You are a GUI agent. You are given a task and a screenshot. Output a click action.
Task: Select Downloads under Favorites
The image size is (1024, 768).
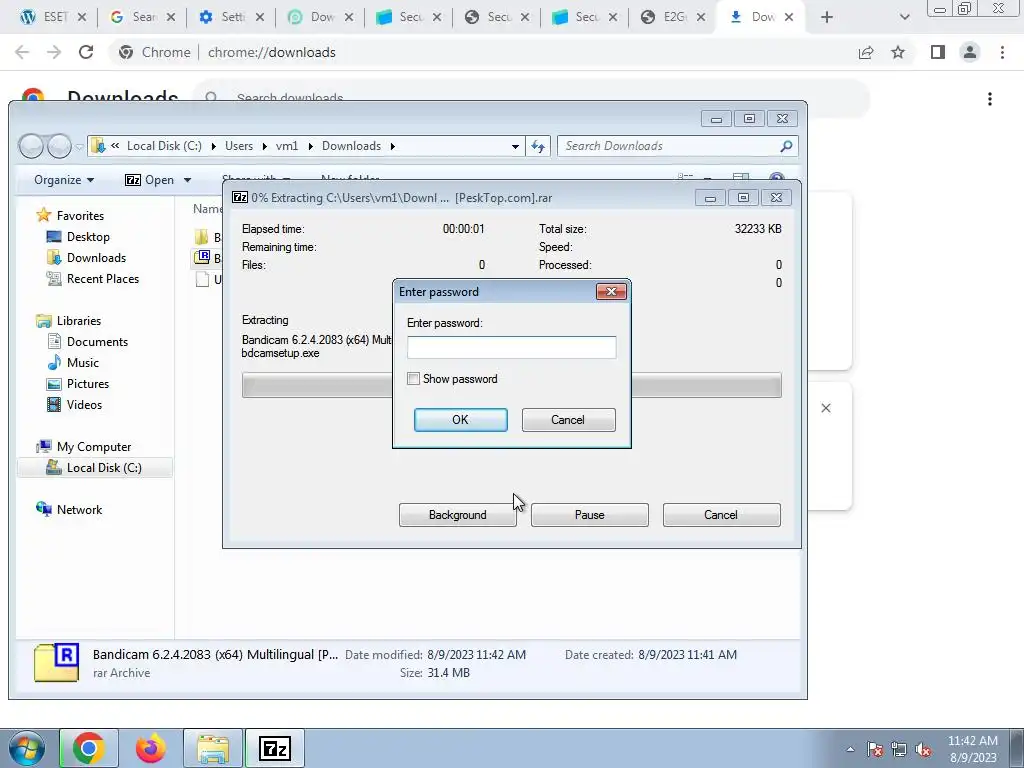[x=96, y=257]
